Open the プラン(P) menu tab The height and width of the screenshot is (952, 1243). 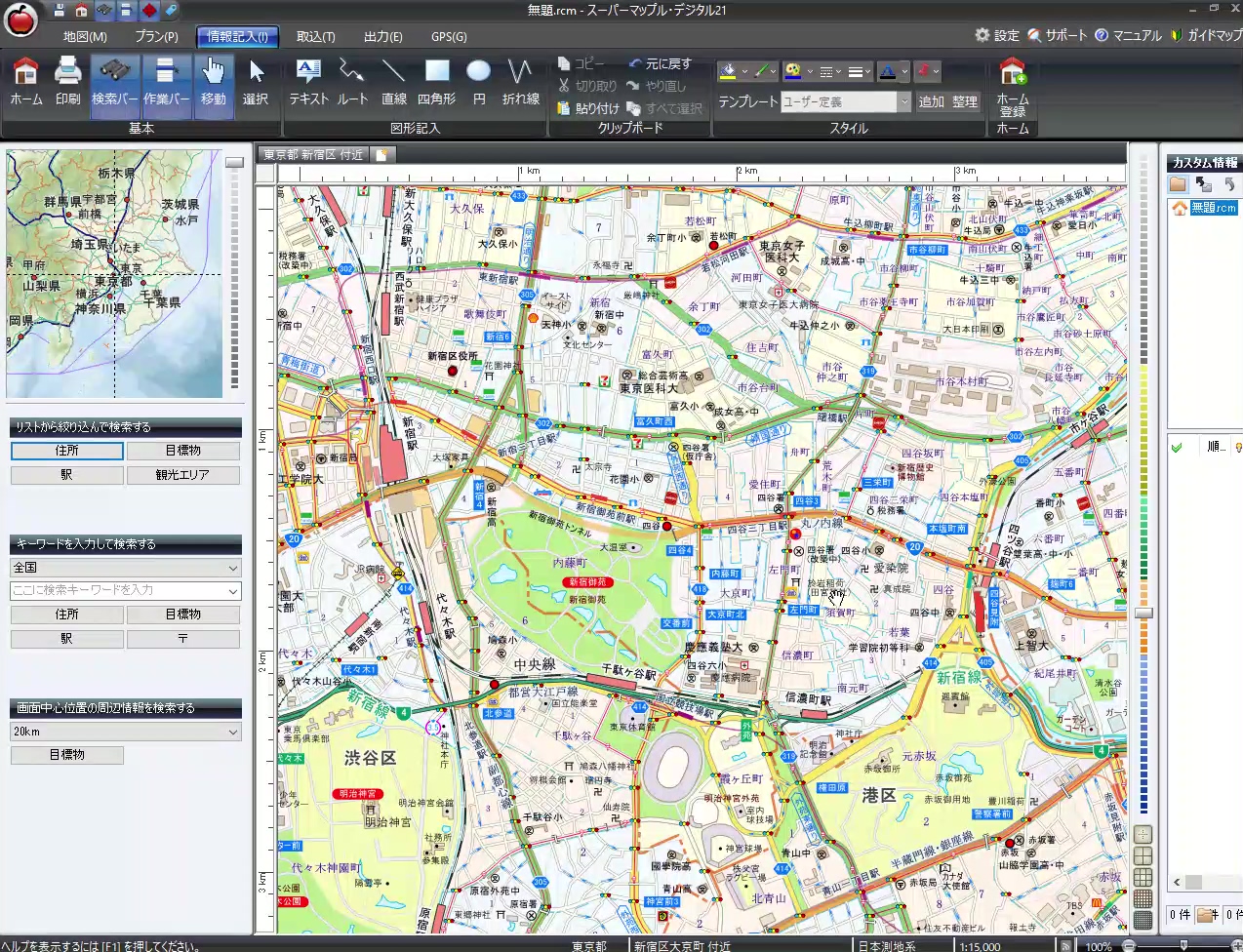coord(156,36)
